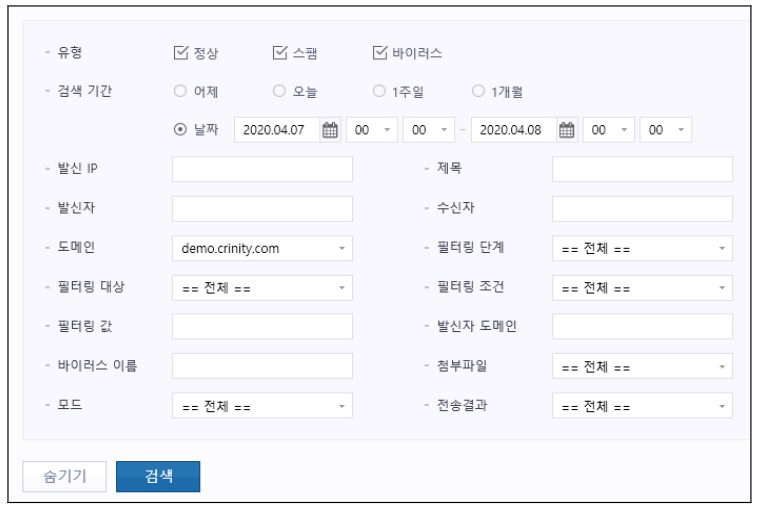Viewport: 757px width, 508px height.
Task: Open the start minute dropdown
Action: [x=429, y=130]
